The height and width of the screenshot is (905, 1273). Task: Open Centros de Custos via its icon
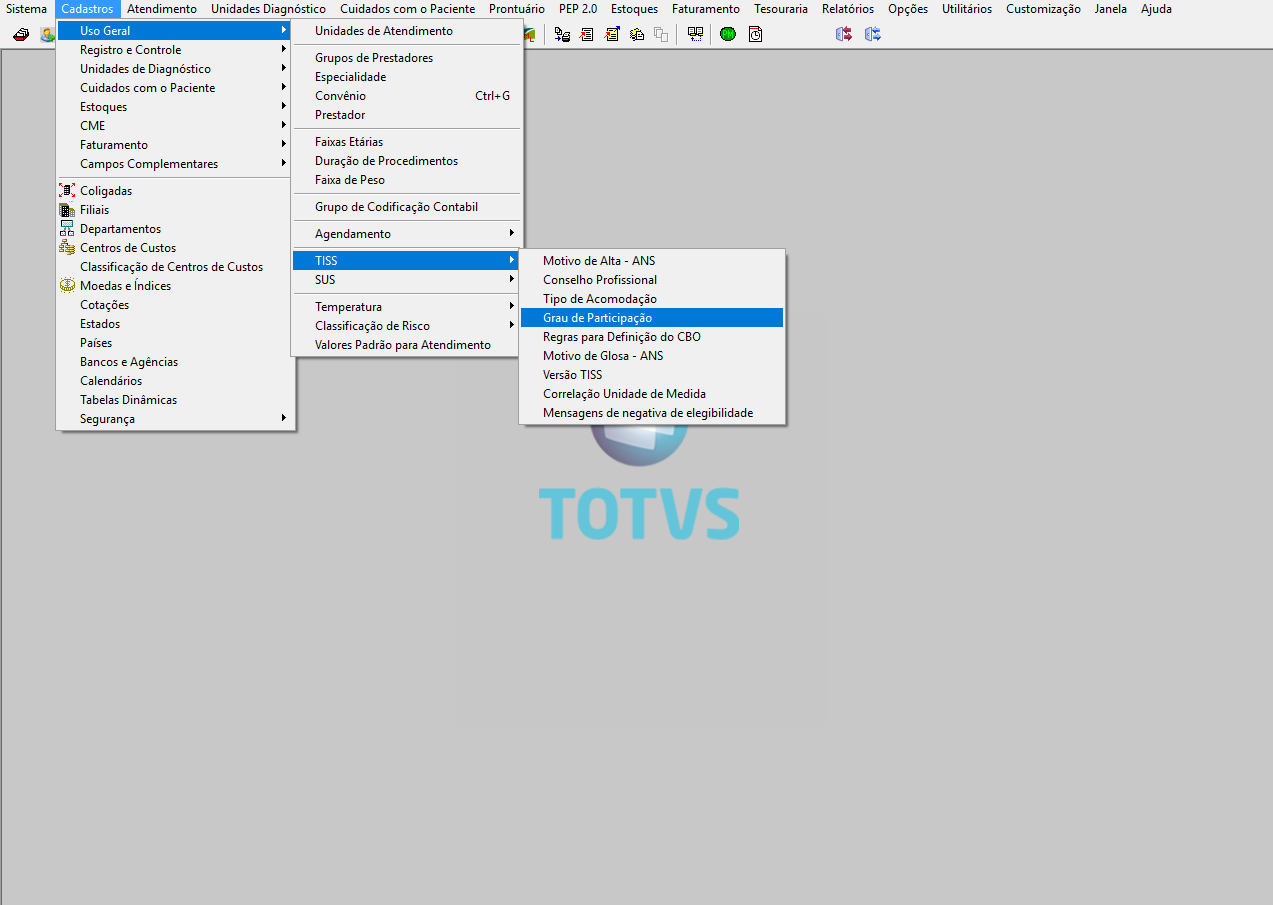pyautogui.click(x=67, y=248)
